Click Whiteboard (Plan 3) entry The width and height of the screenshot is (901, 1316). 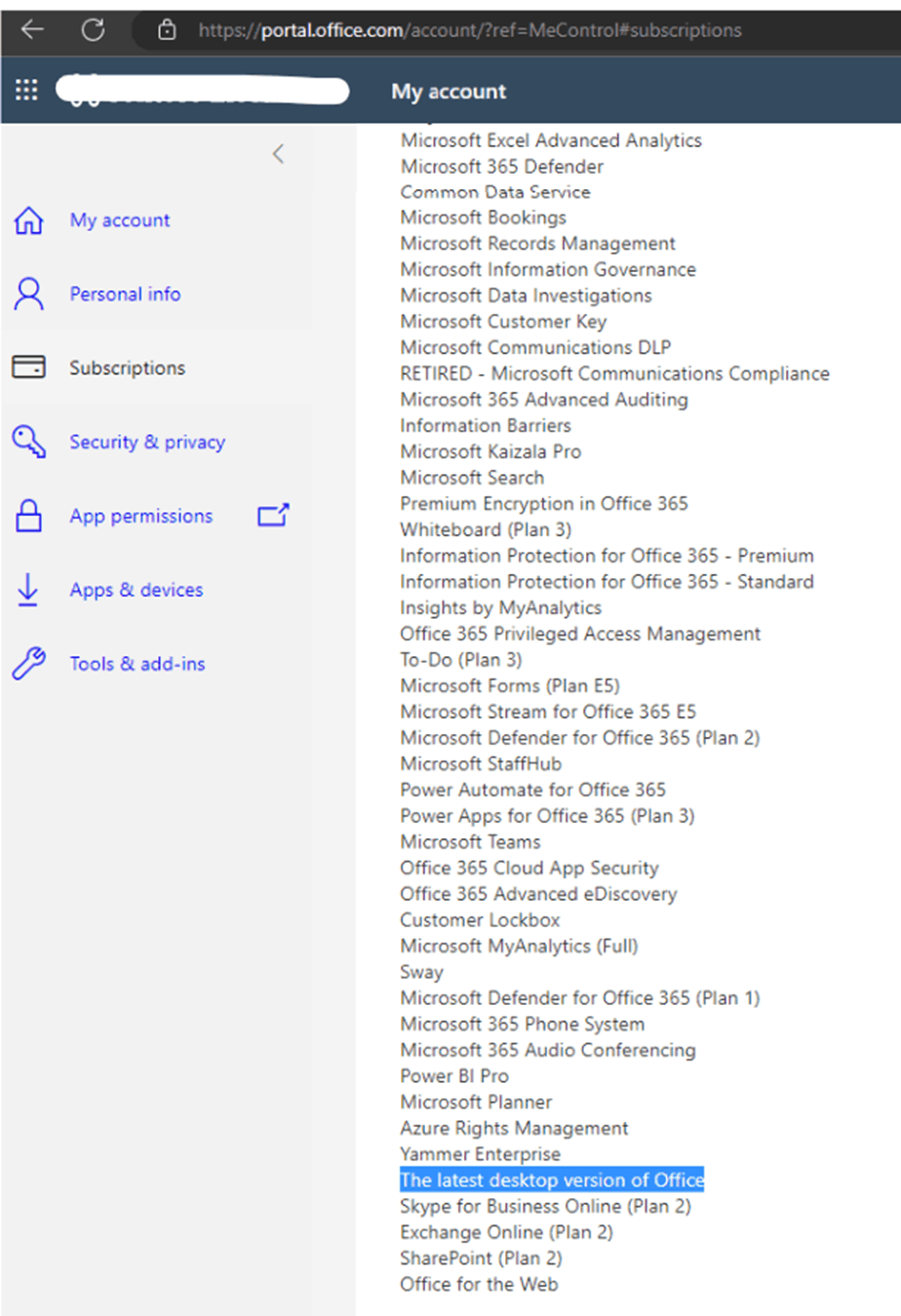tap(486, 529)
